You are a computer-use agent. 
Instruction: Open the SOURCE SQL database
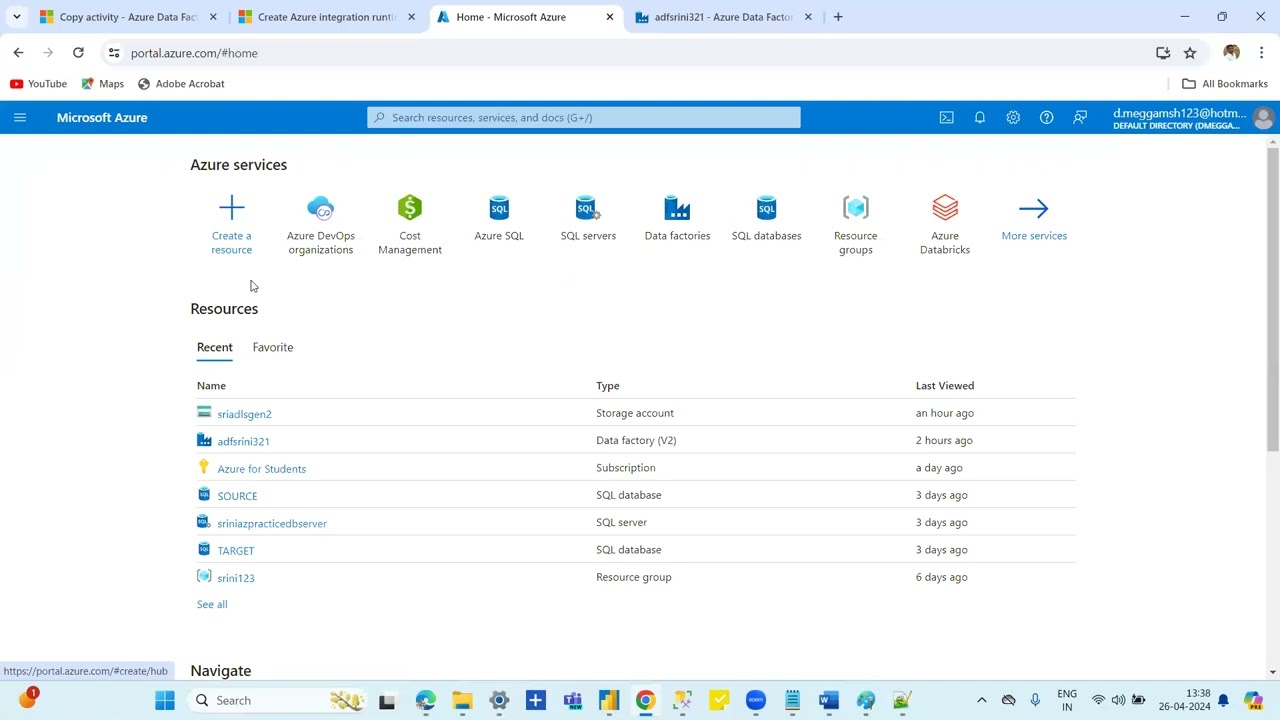[237, 496]
